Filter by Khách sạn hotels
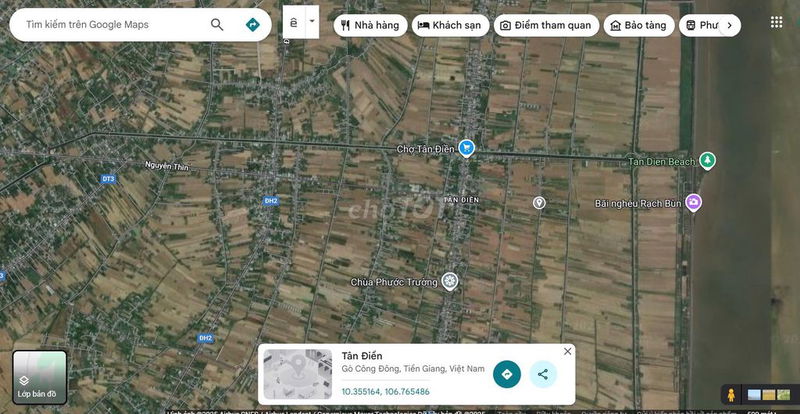Image resolution: width=800 pixels, height=414 pixels. [x=451, y=25]
